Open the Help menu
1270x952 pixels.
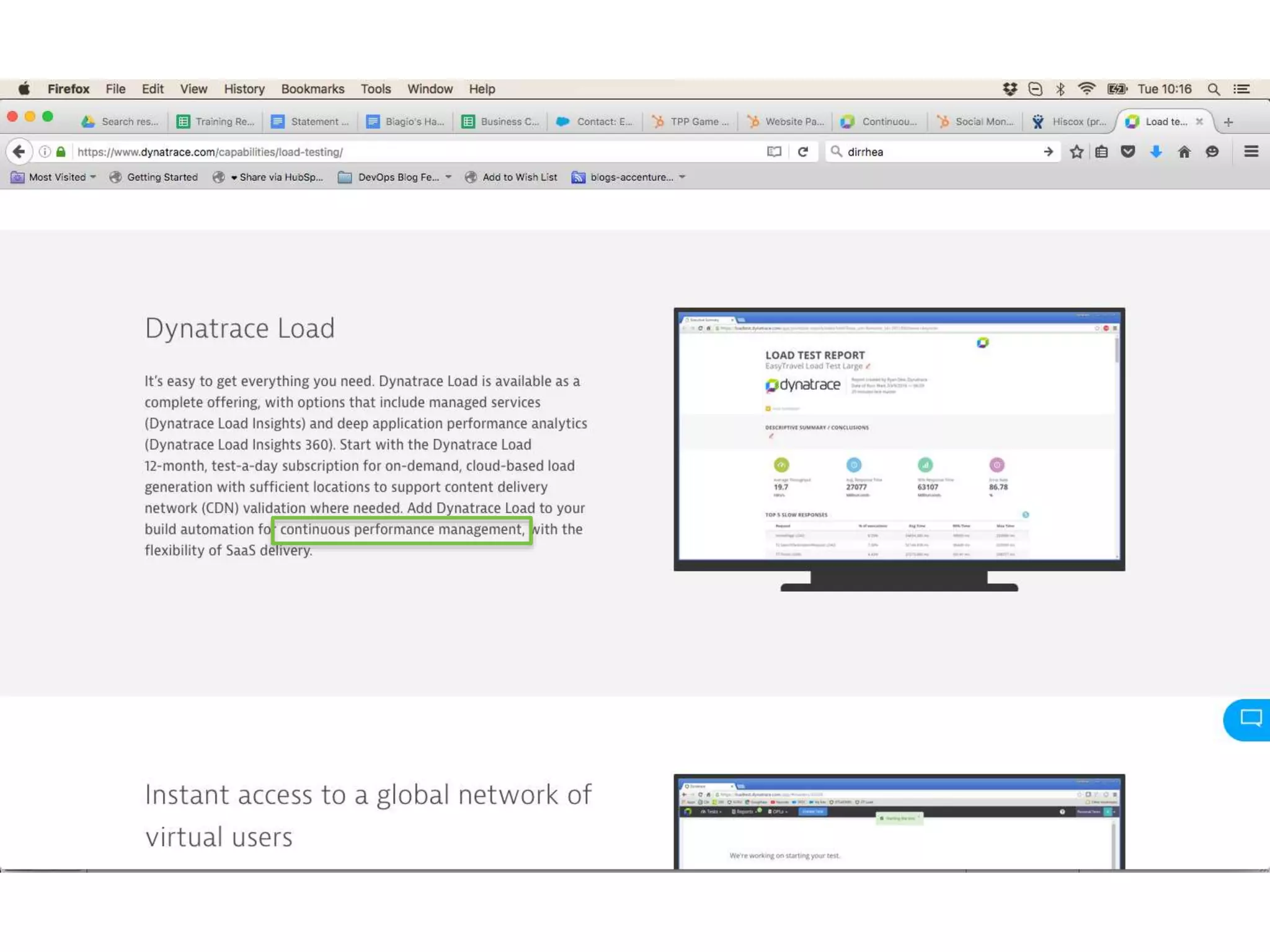[482, 89]
